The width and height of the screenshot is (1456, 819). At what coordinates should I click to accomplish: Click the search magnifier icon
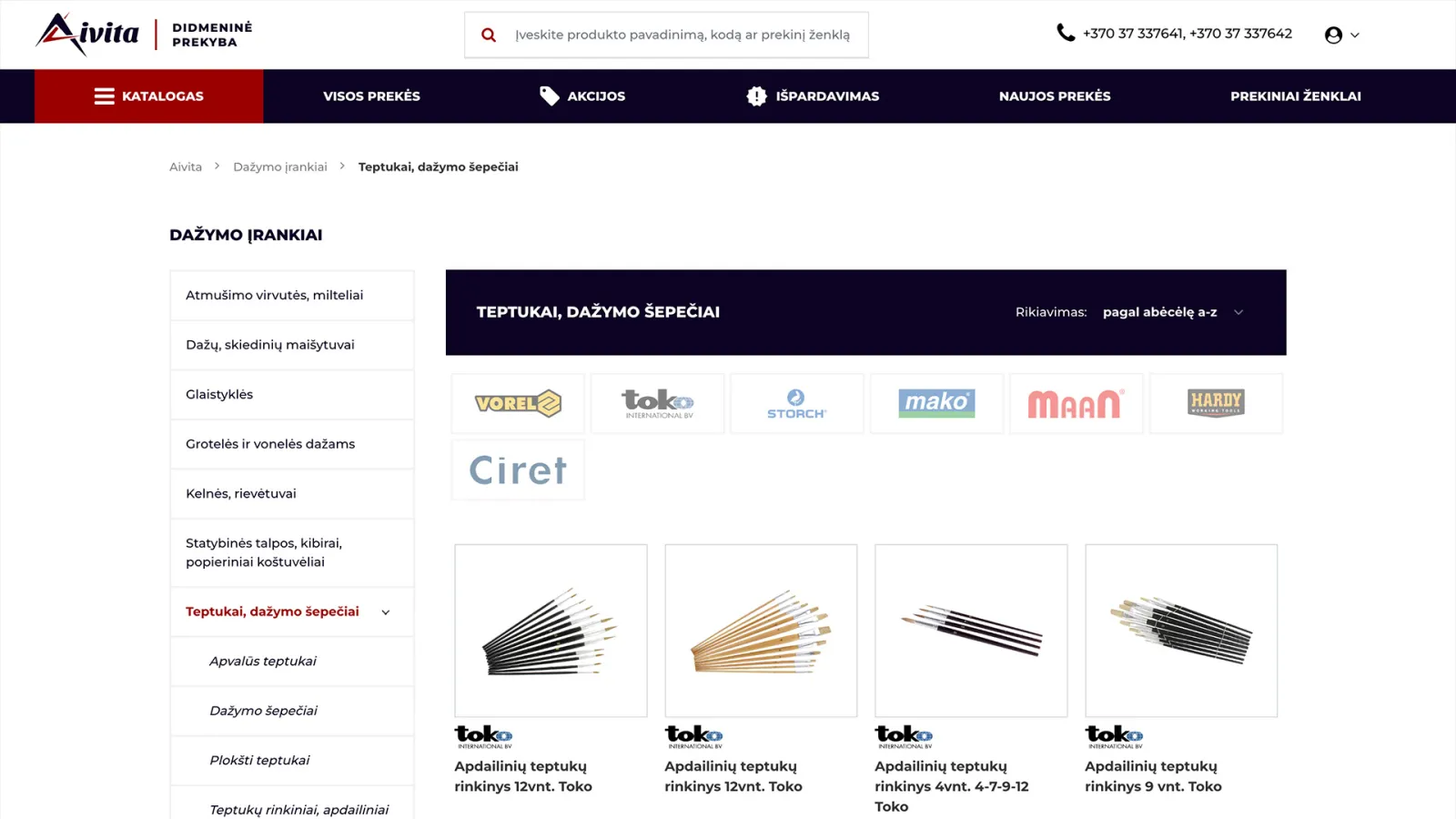click(489, 35)
